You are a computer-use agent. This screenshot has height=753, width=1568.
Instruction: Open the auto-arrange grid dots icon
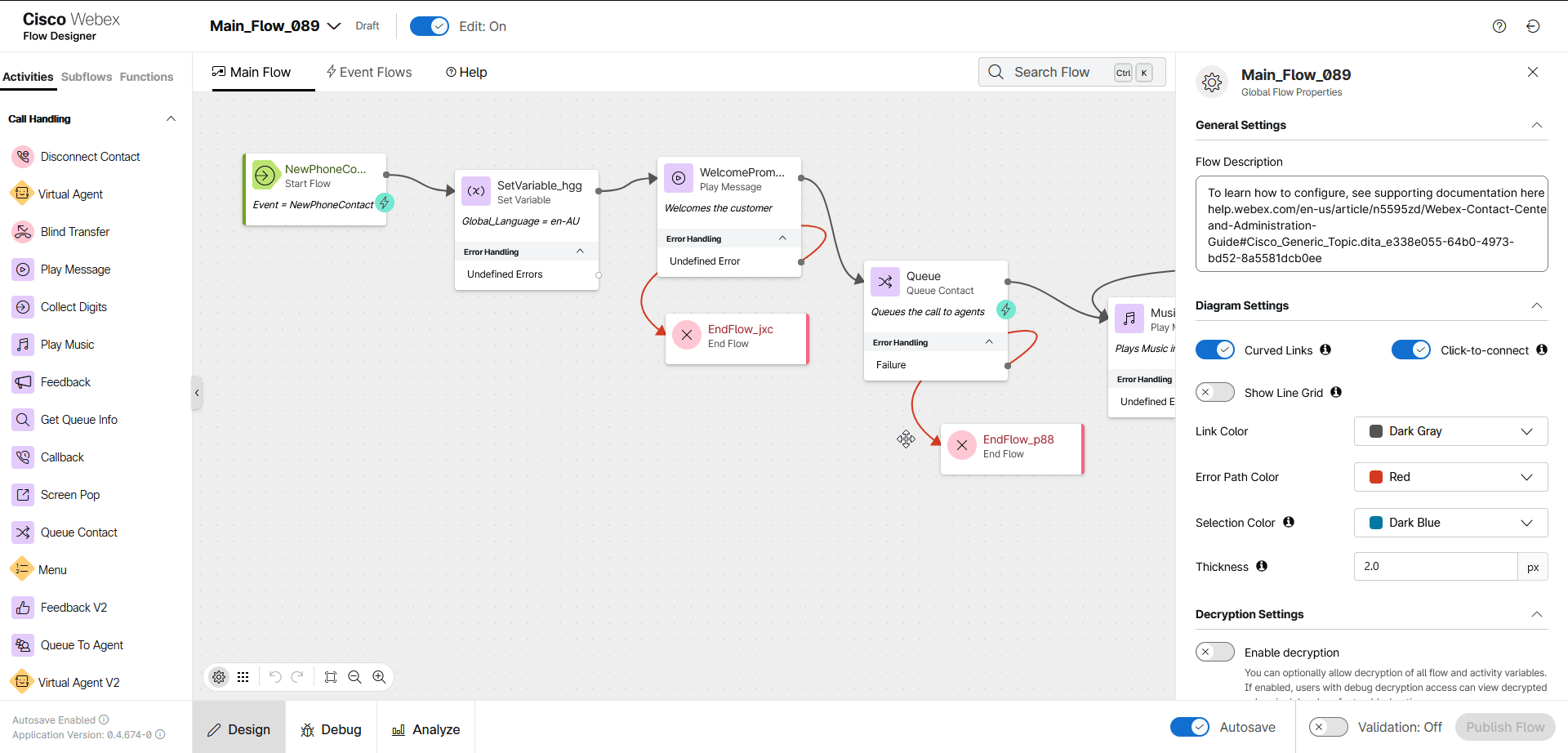pos(243,677)
